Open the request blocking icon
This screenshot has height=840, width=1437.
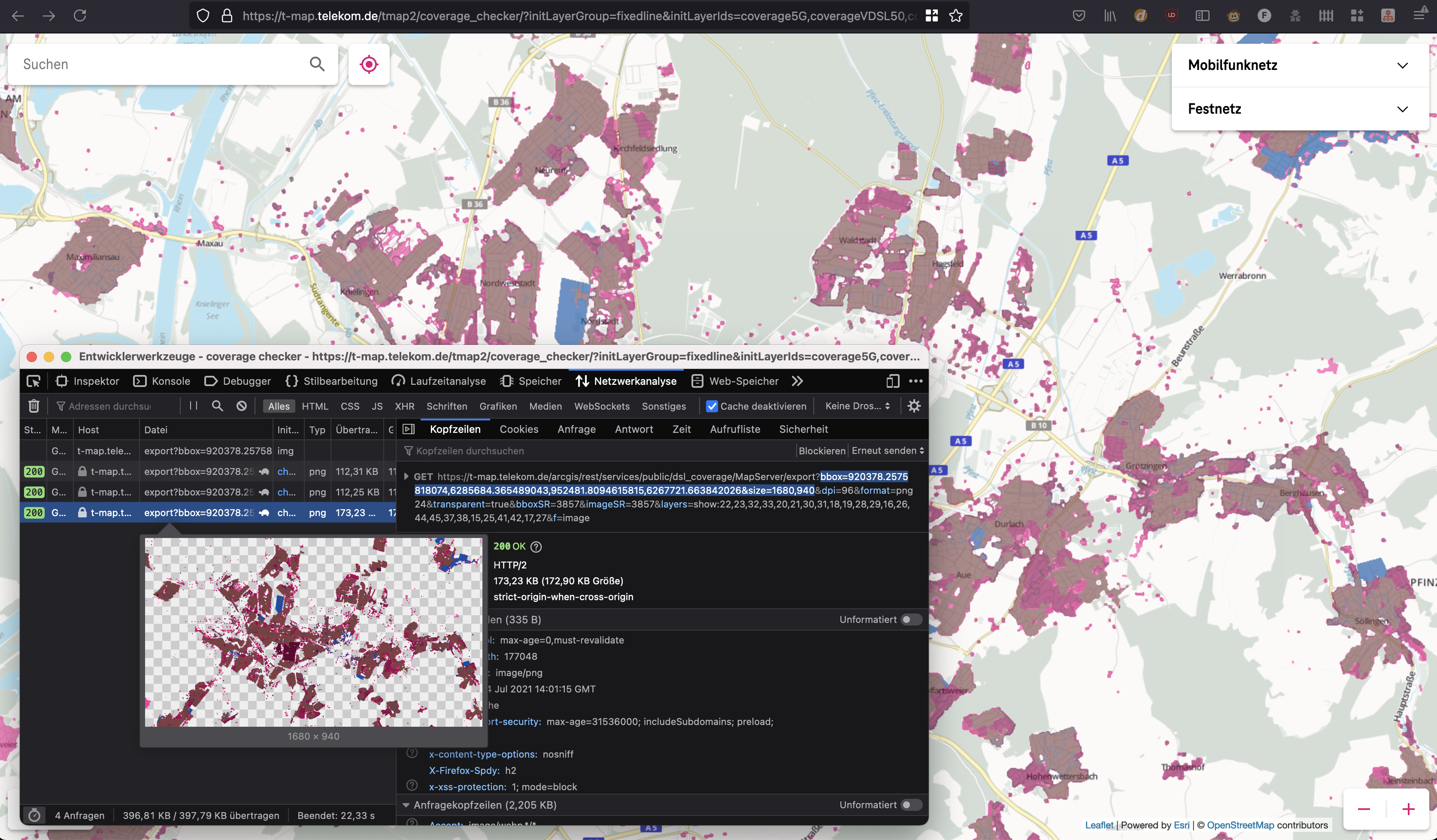click(242, 406)
